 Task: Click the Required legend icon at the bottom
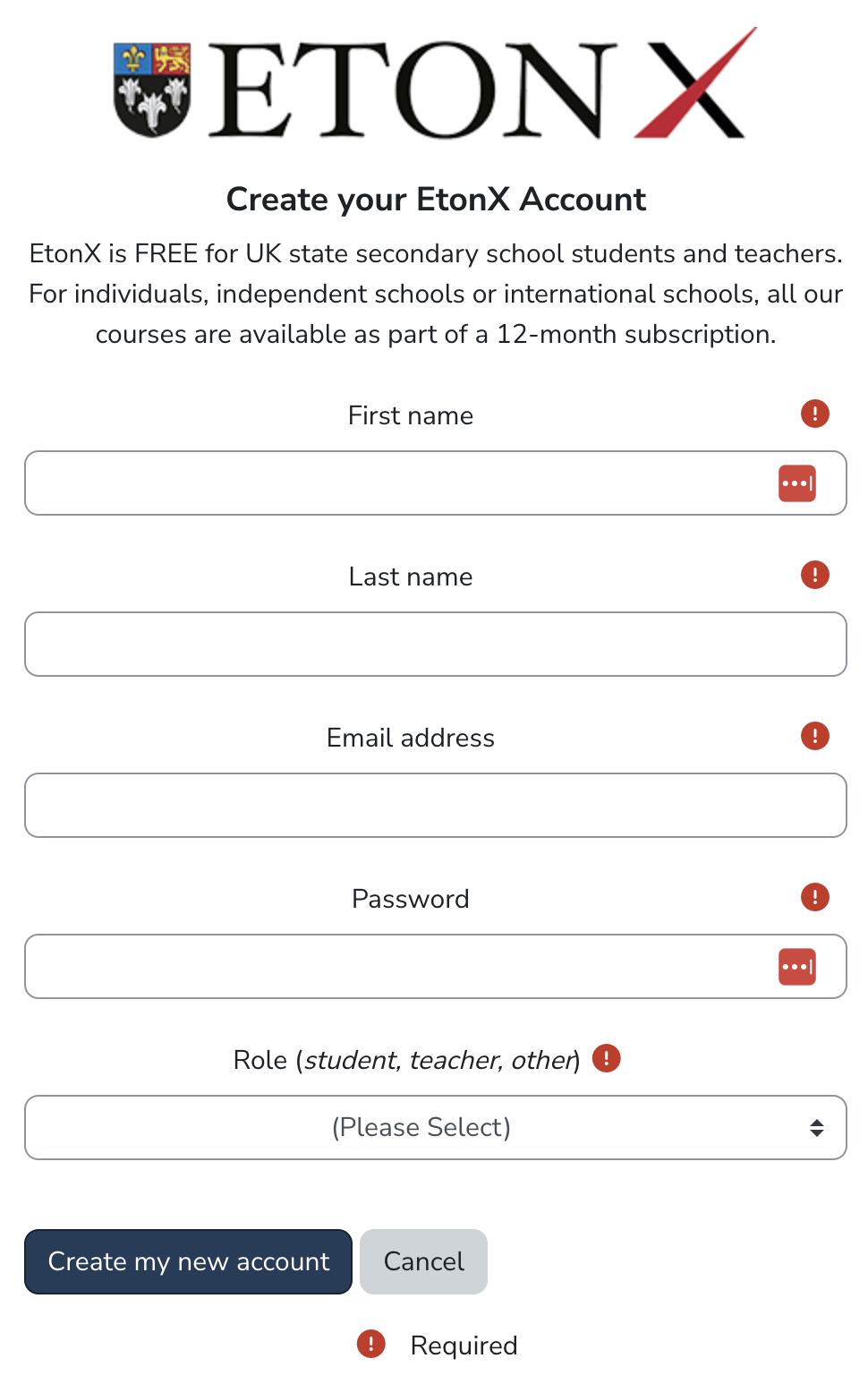point(370,1344)
